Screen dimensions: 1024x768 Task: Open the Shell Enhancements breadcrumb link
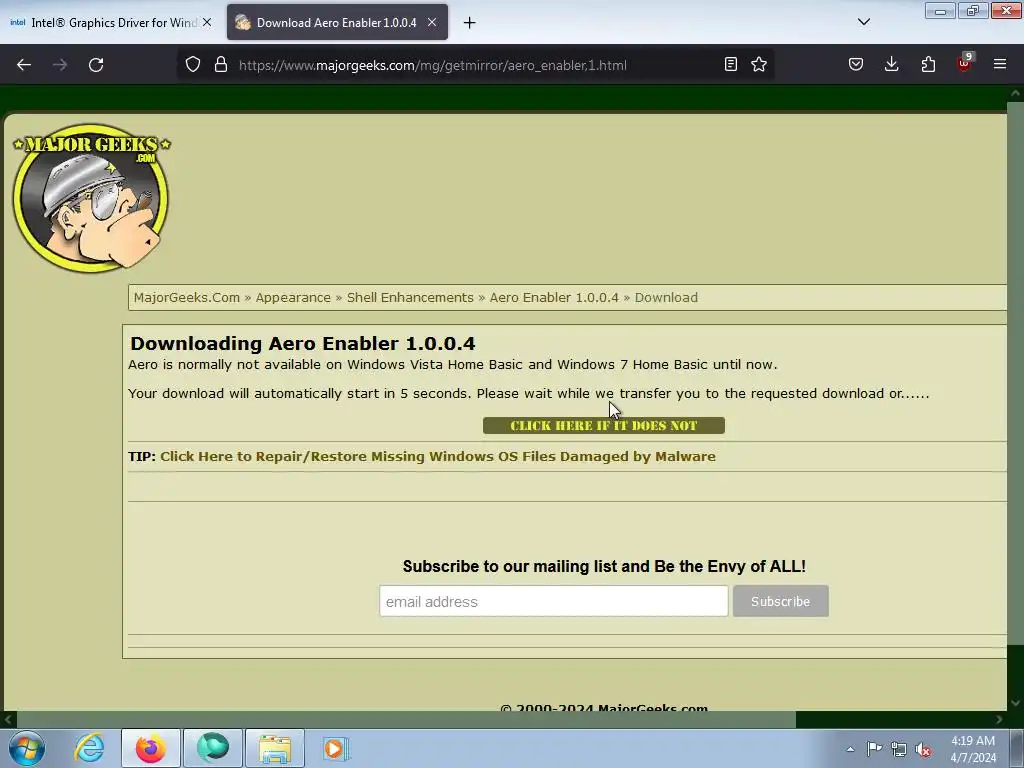[x=410, y=298]
